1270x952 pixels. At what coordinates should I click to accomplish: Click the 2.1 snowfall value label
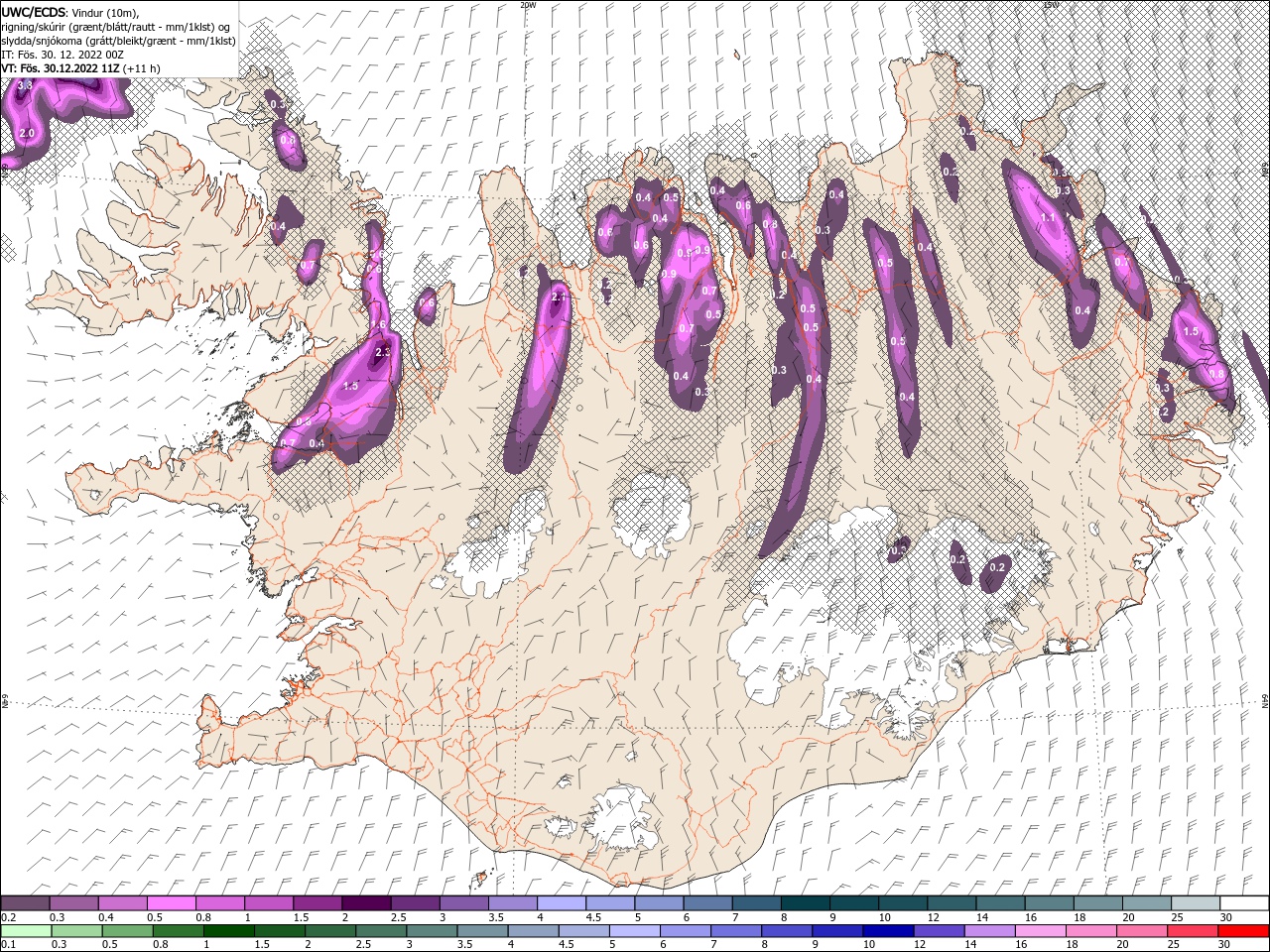tap(558, 297)
